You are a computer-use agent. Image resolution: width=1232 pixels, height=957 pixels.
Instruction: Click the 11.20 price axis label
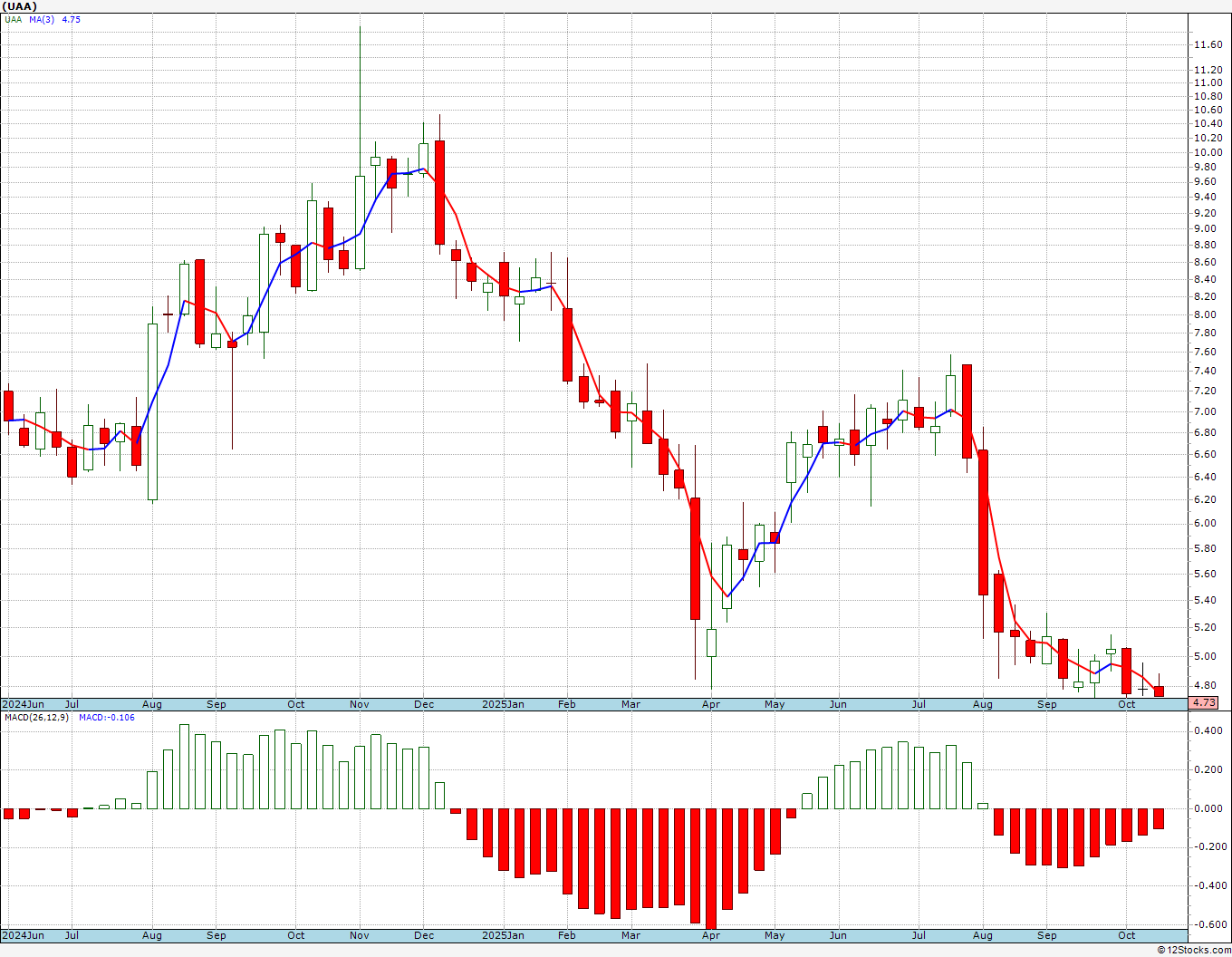click(x=1208, y=70)
